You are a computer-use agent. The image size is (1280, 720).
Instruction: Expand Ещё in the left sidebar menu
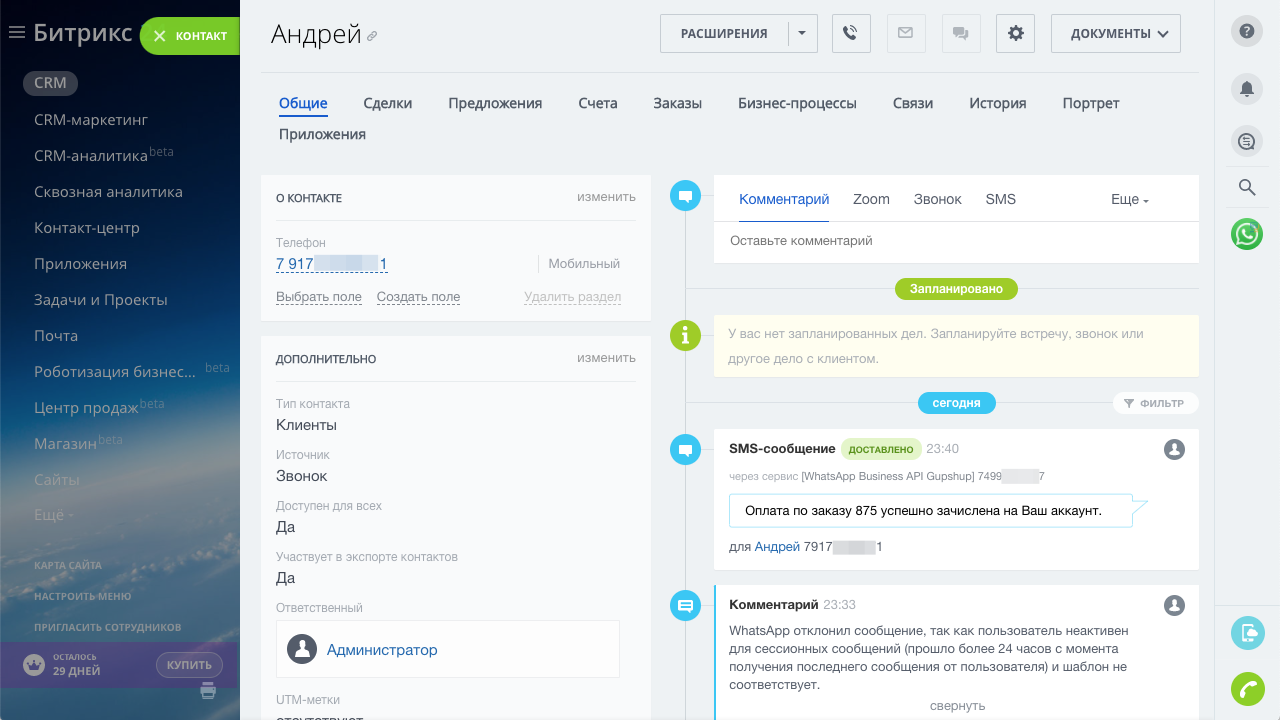(54, 515)
